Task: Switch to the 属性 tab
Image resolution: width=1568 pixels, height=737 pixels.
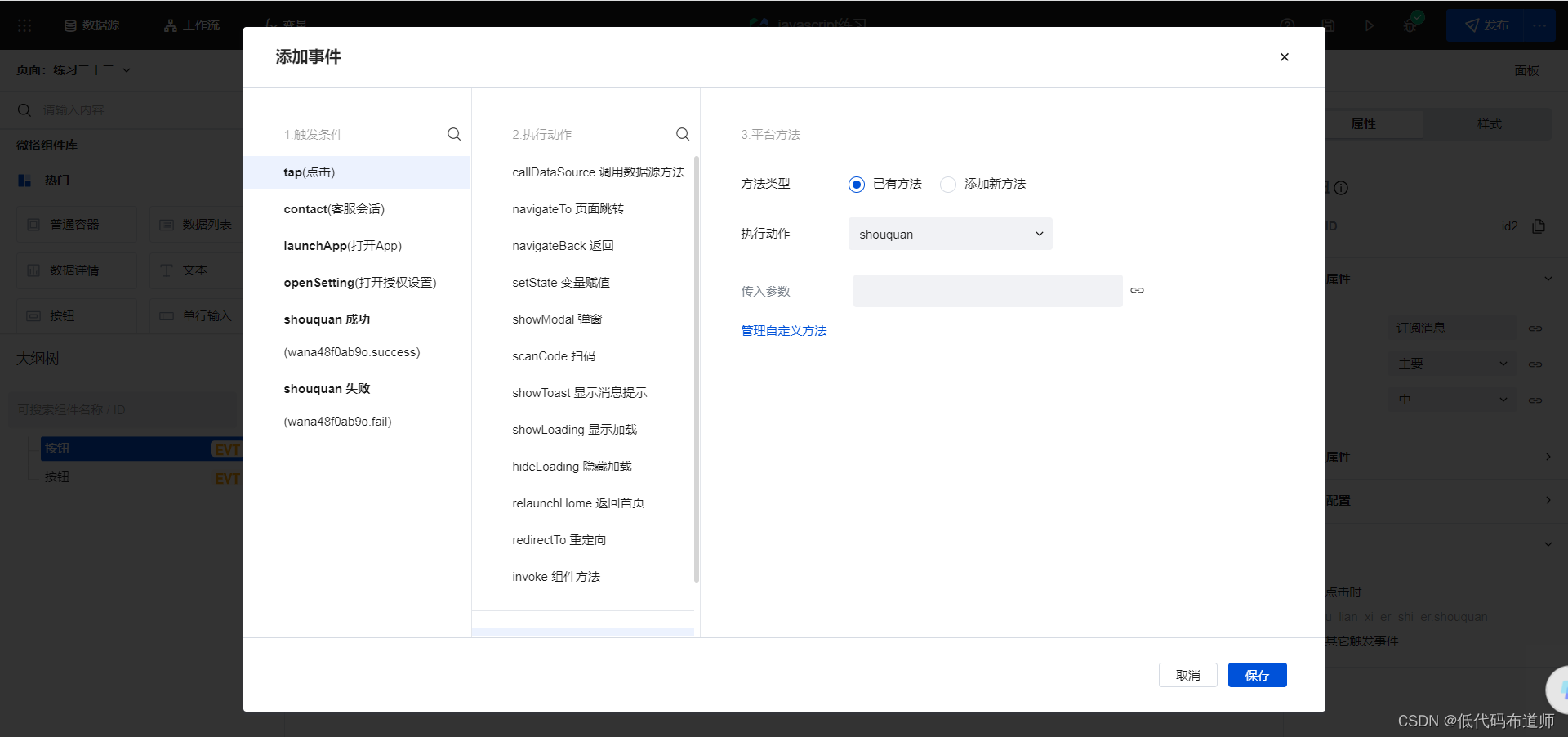Action: pos(1363,124)
